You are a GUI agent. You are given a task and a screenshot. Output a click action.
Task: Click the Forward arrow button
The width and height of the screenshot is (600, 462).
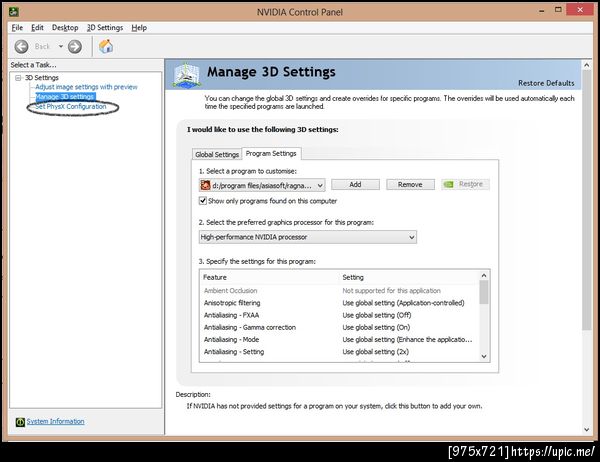[75, 47]
